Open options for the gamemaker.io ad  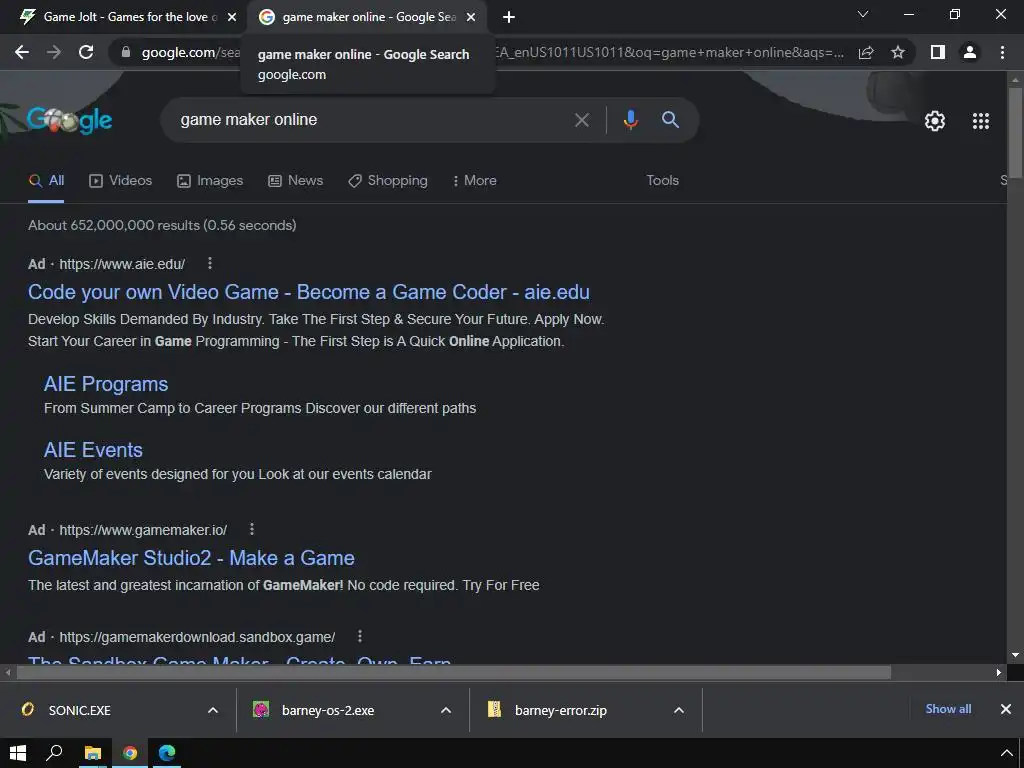[251, 529]
